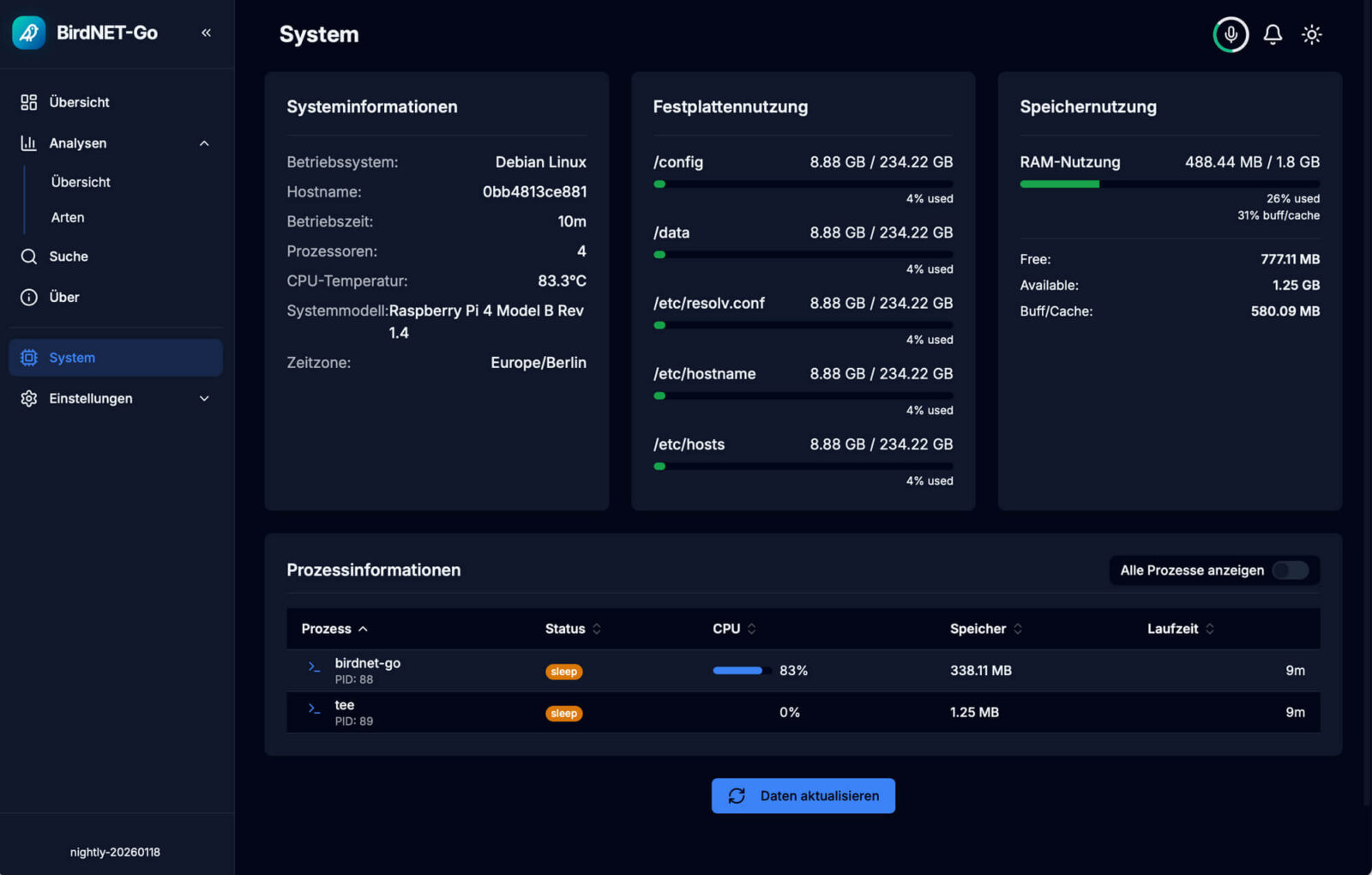Image resolution: width=1372 pixels, height=875 pixels.
Task: Click Debian Linux operating system value
Action: 541,162
